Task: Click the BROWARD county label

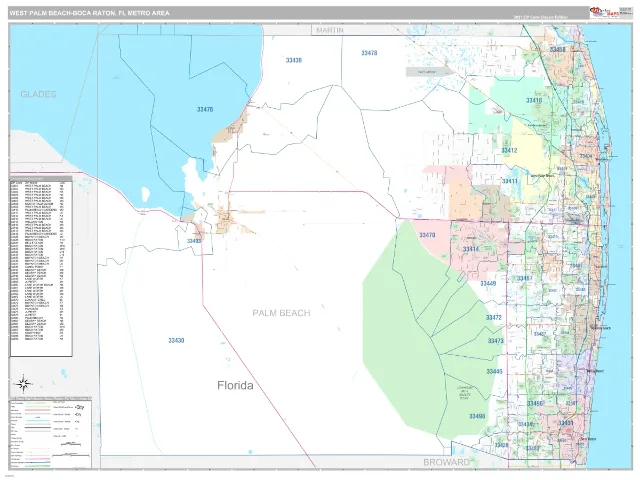Action: (447, 462)
